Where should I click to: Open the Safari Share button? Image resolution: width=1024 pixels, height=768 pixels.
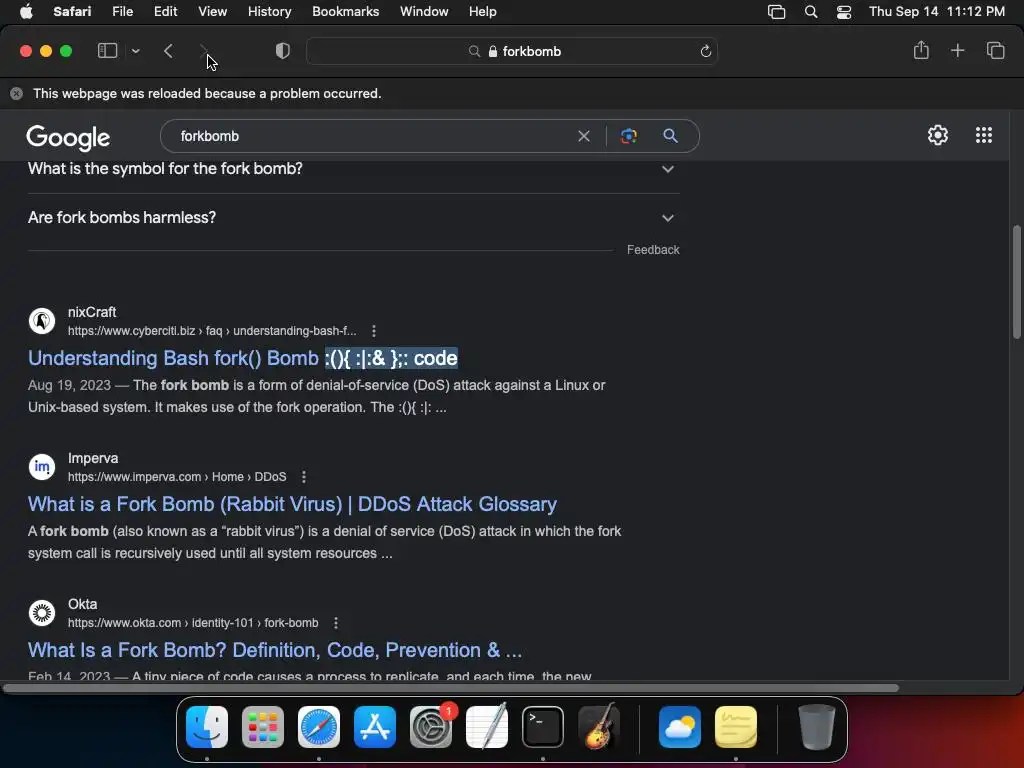(x=921, y=50)
